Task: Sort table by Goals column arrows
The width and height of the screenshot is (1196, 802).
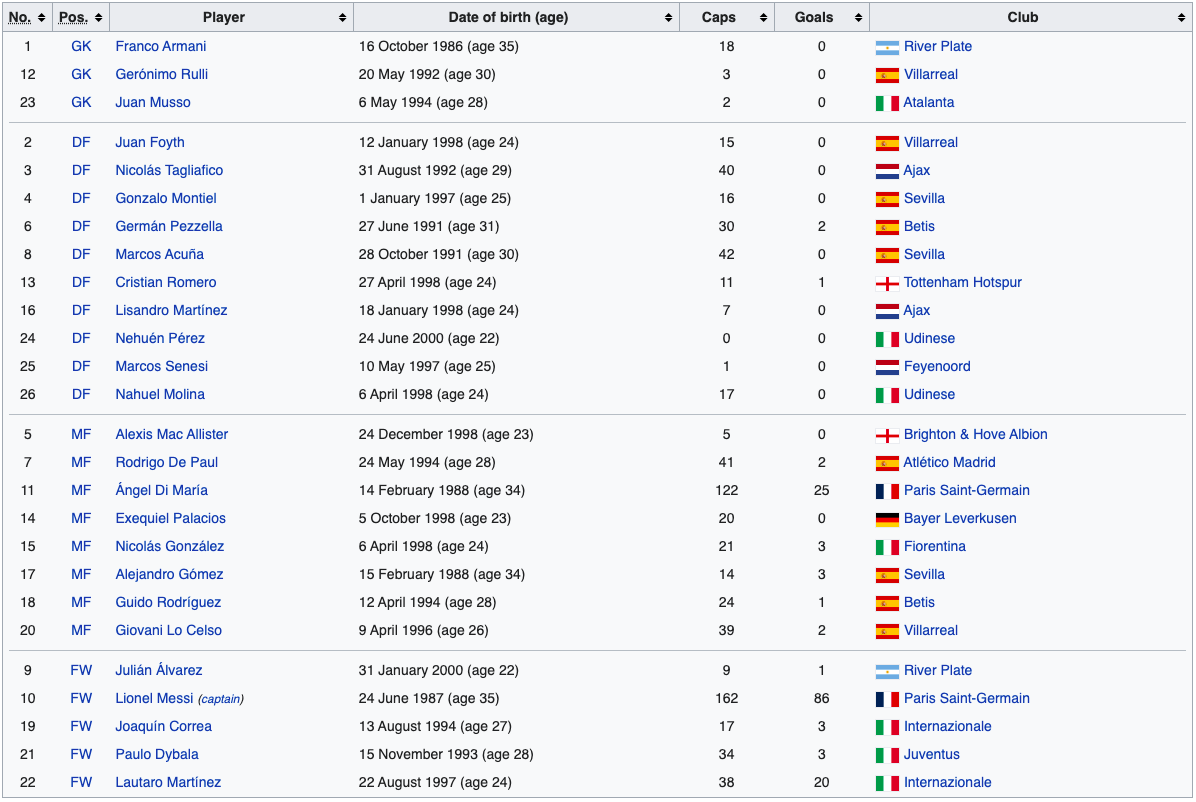Action: (858, 18)
